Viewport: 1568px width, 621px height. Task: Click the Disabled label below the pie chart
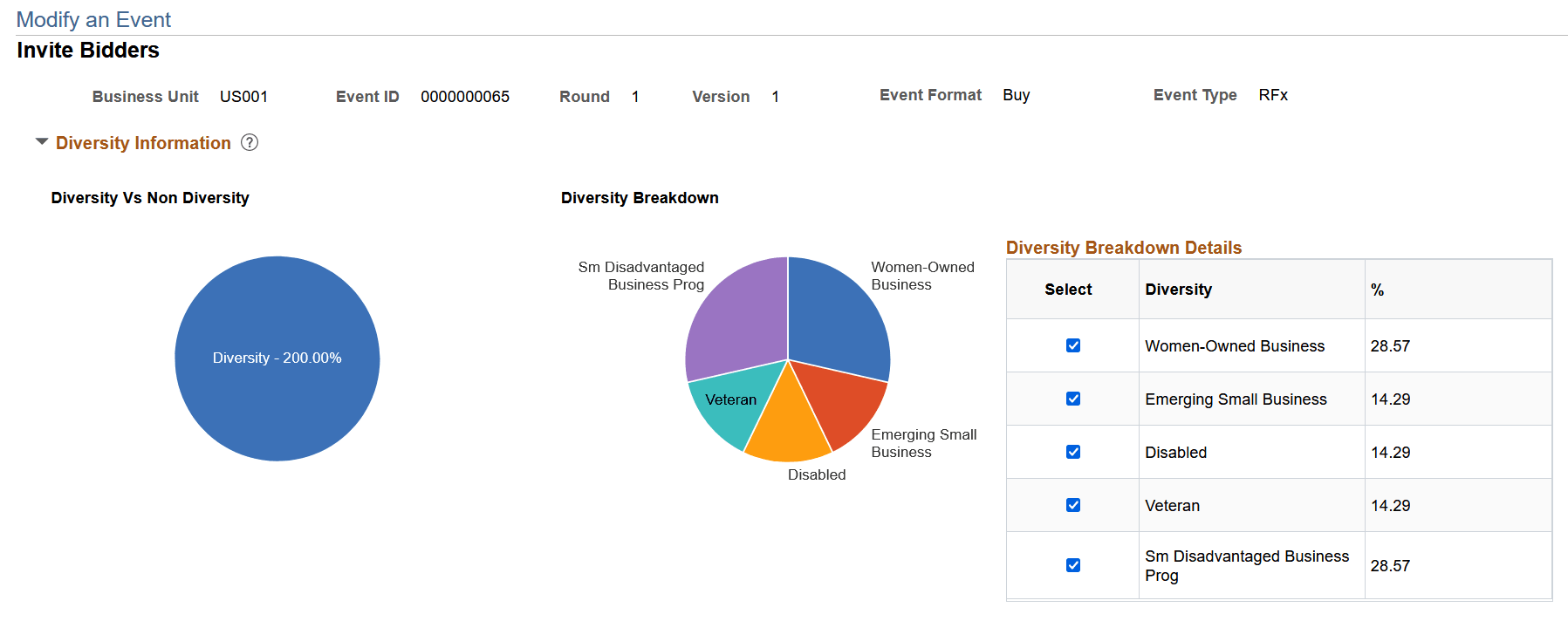(817, 474)
